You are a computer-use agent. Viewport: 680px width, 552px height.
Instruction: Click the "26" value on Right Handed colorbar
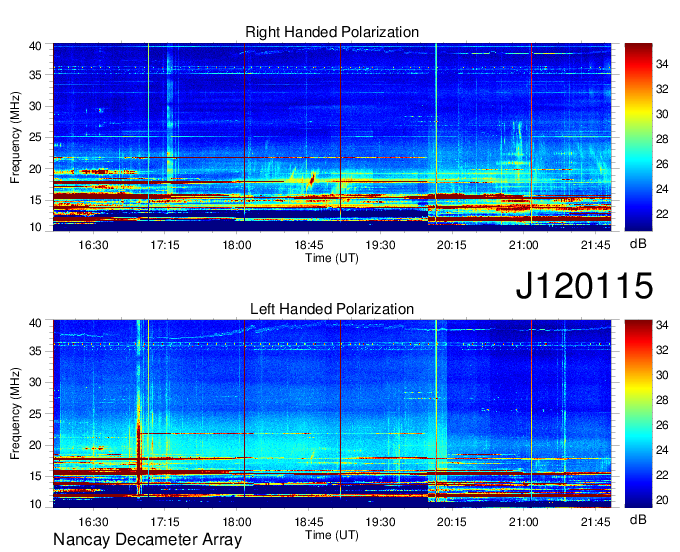[662, 164]
